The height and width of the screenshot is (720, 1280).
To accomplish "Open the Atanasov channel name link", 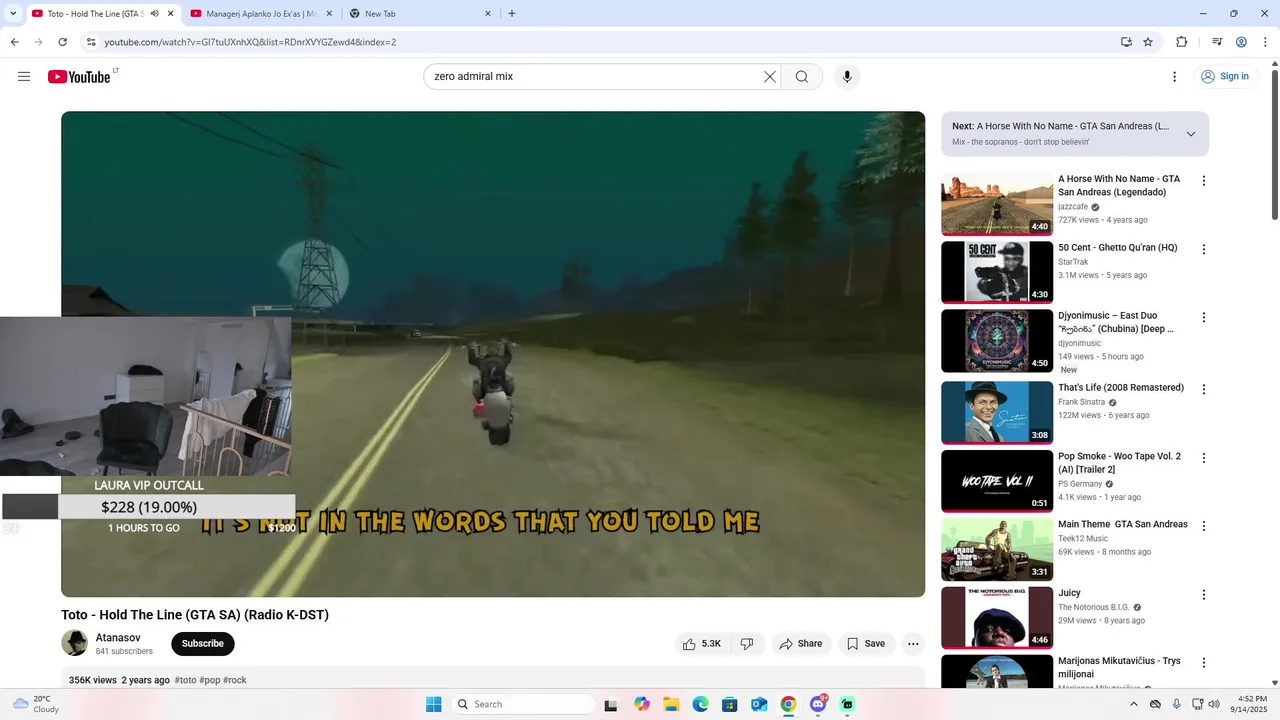I will [118, 638].
